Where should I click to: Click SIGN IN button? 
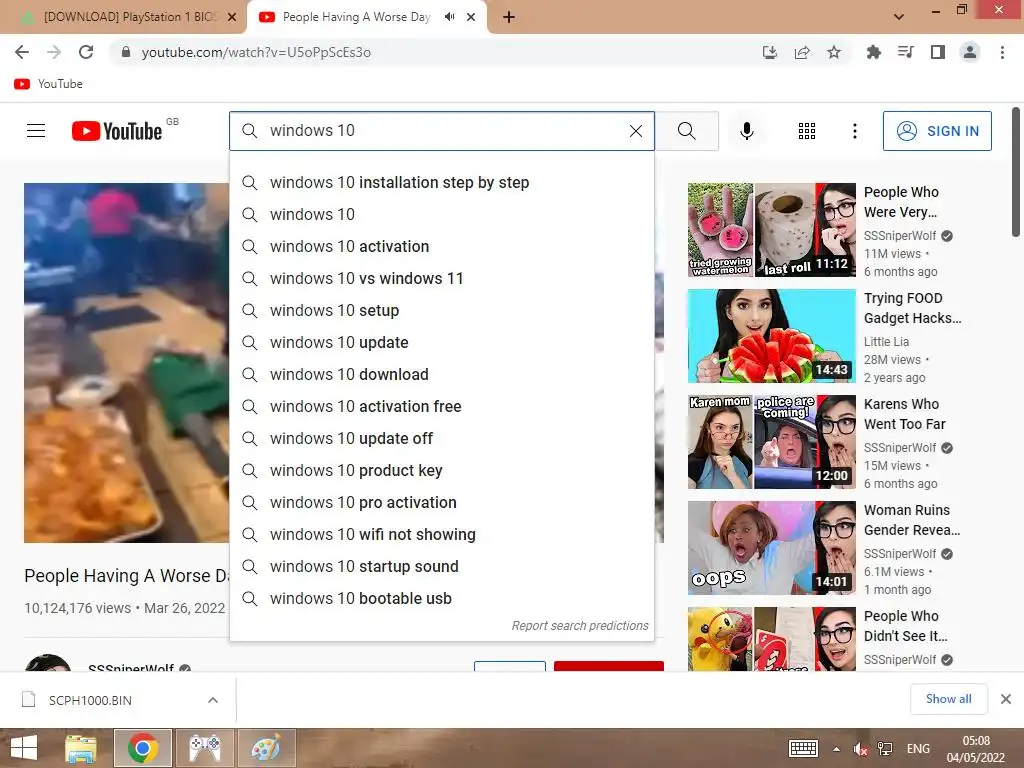click(937, 131)
